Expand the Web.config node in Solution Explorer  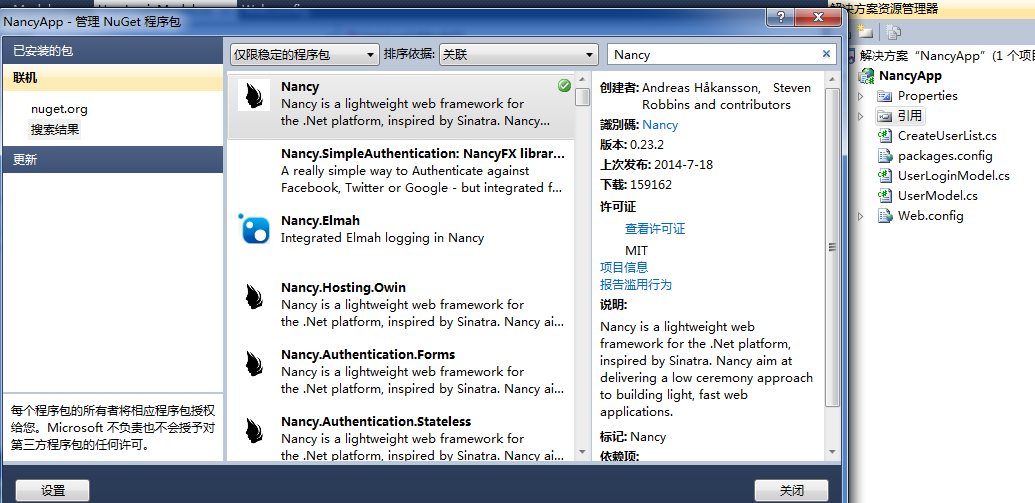coord(860,217)
